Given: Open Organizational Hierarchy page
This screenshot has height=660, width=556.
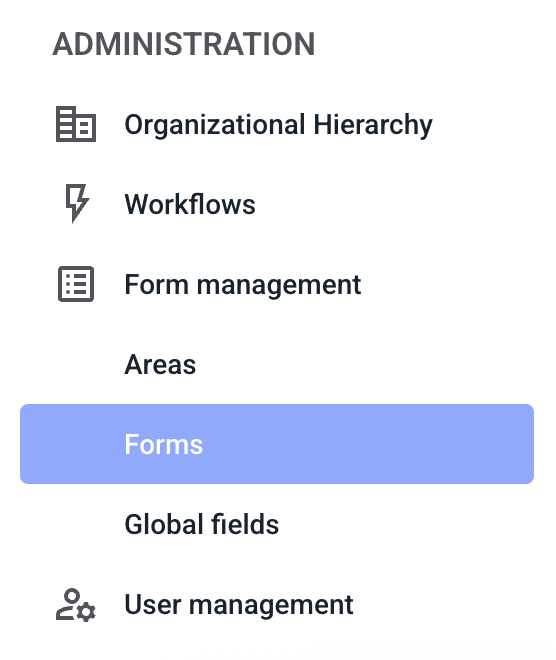Looking at the screenshot, I should pyautogui.click(x=277, y=125).
